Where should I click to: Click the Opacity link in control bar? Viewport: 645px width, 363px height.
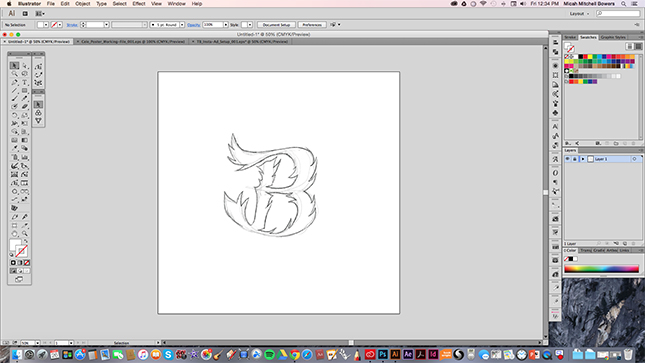click(194, 25)
